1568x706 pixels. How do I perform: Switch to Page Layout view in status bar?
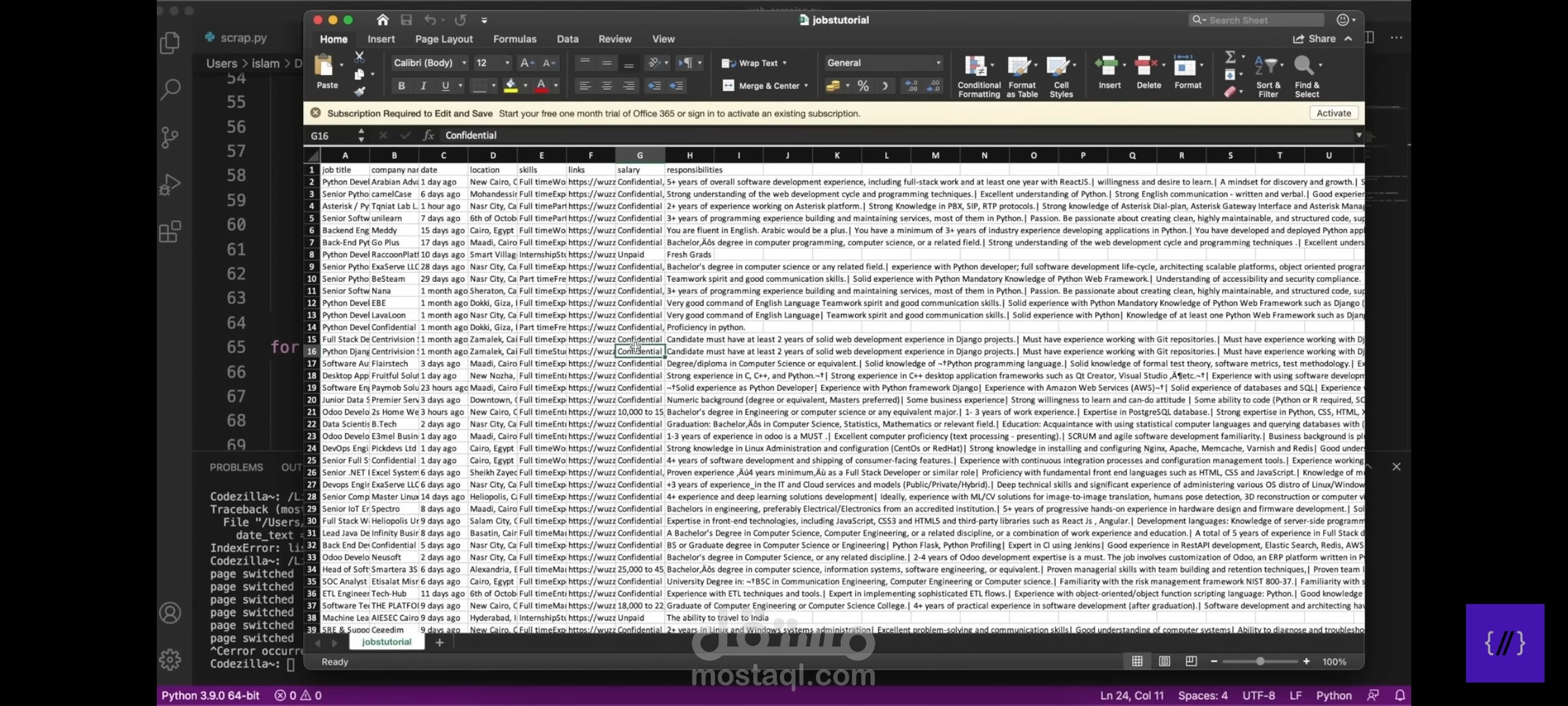click(1164, 662)
